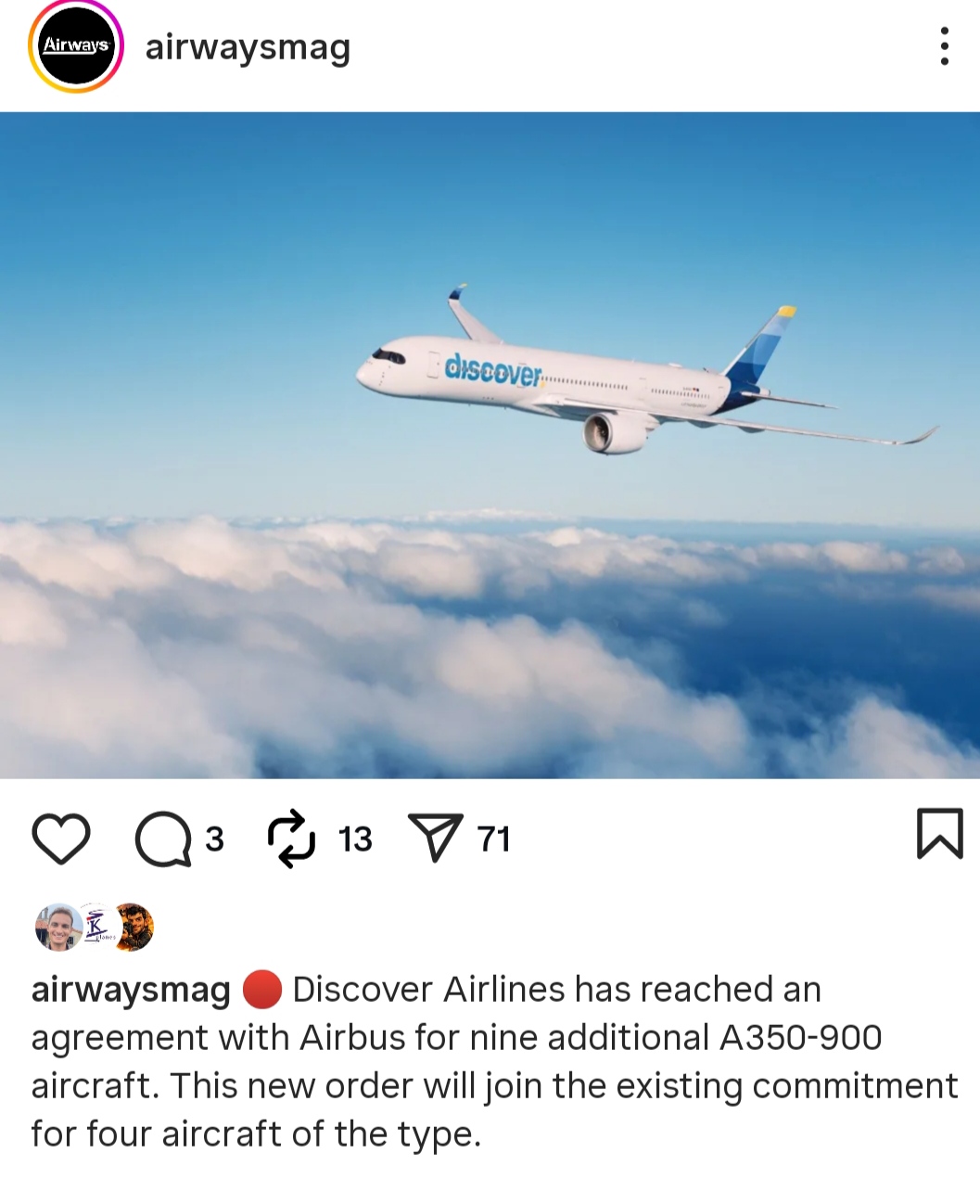The height and width of the screenshot is (1204, 980).
Task: Like the post with the heart icon
Action: coord(61,839)
